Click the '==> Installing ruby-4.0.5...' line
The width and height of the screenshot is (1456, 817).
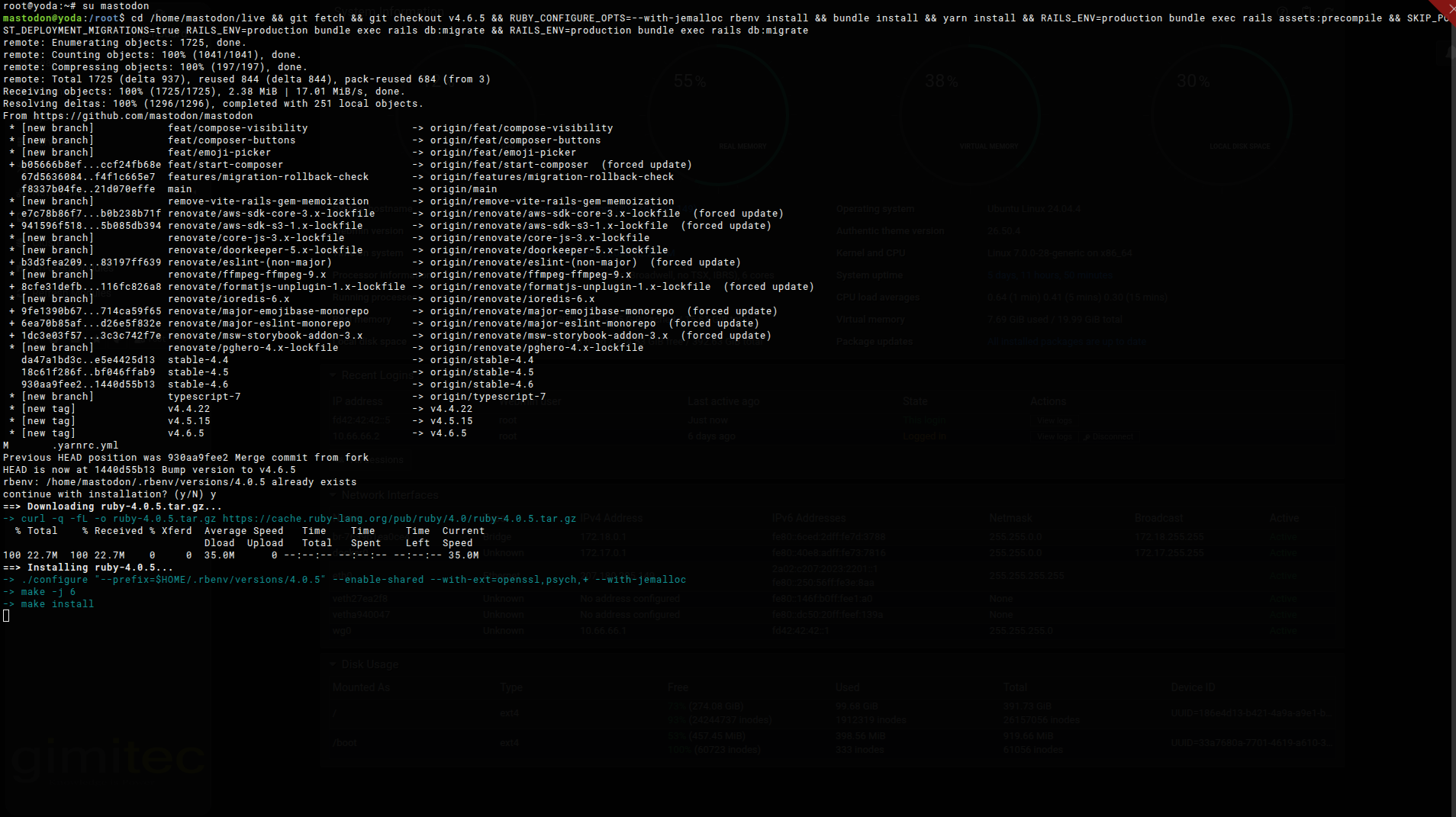[x=89, y=568]
